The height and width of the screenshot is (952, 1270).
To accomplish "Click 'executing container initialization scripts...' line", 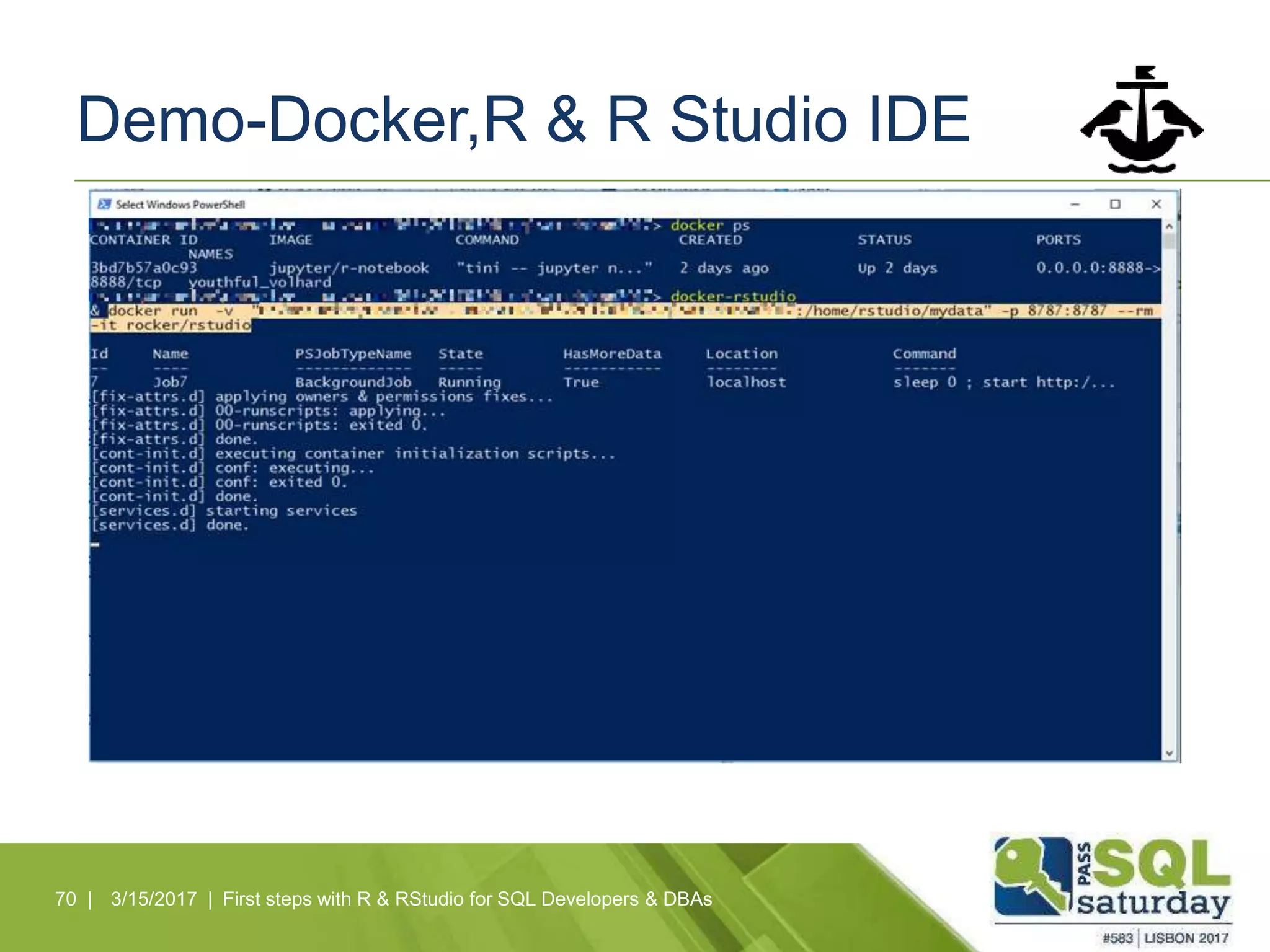I will [415, 454].
